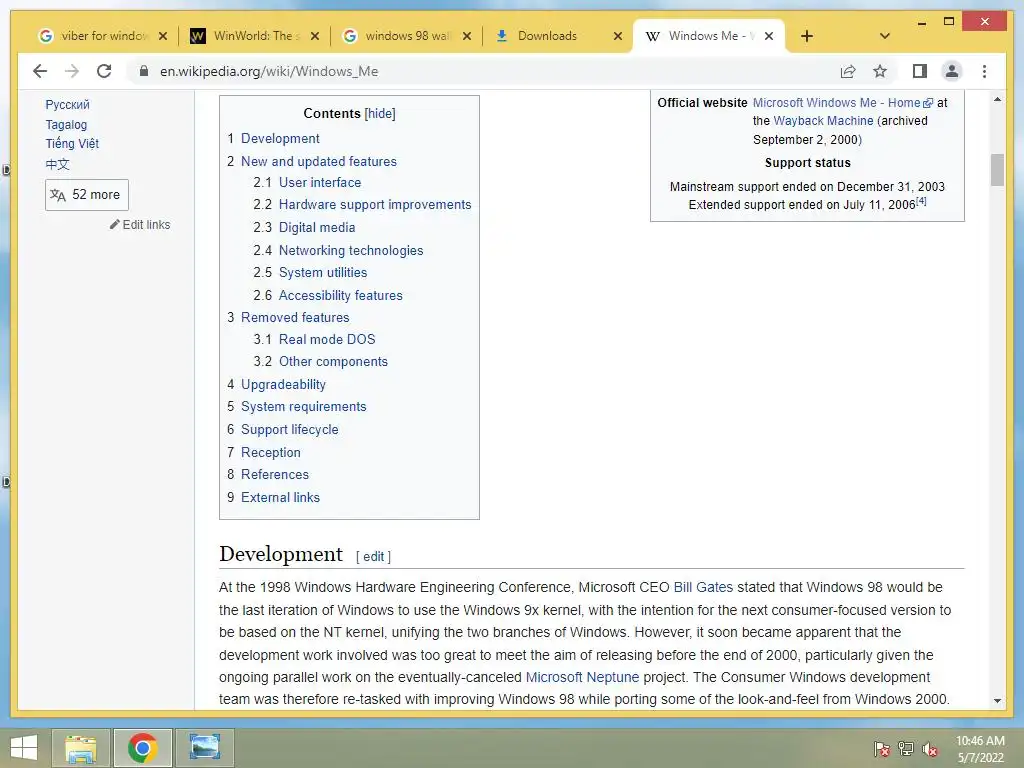The height and width of the screenshot is (768, 1024).
Task: Open Real mode DOS subsection
Action: click(x=327, y=340)
